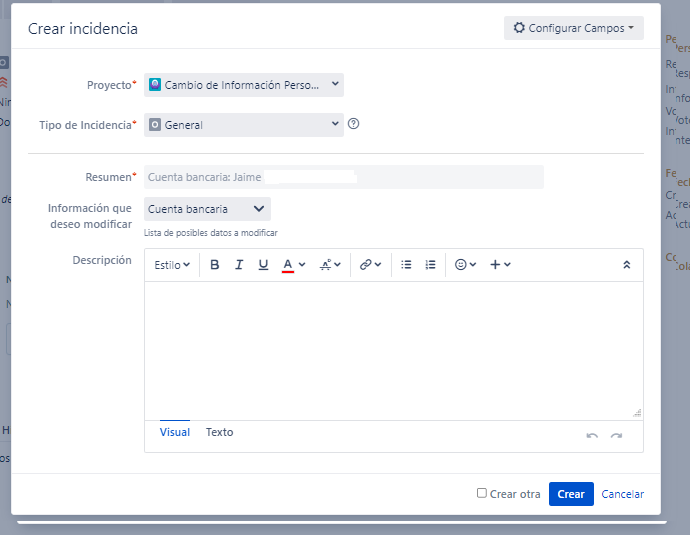Open Información que deseo modificar dropdown

click(x=207, y=209)
